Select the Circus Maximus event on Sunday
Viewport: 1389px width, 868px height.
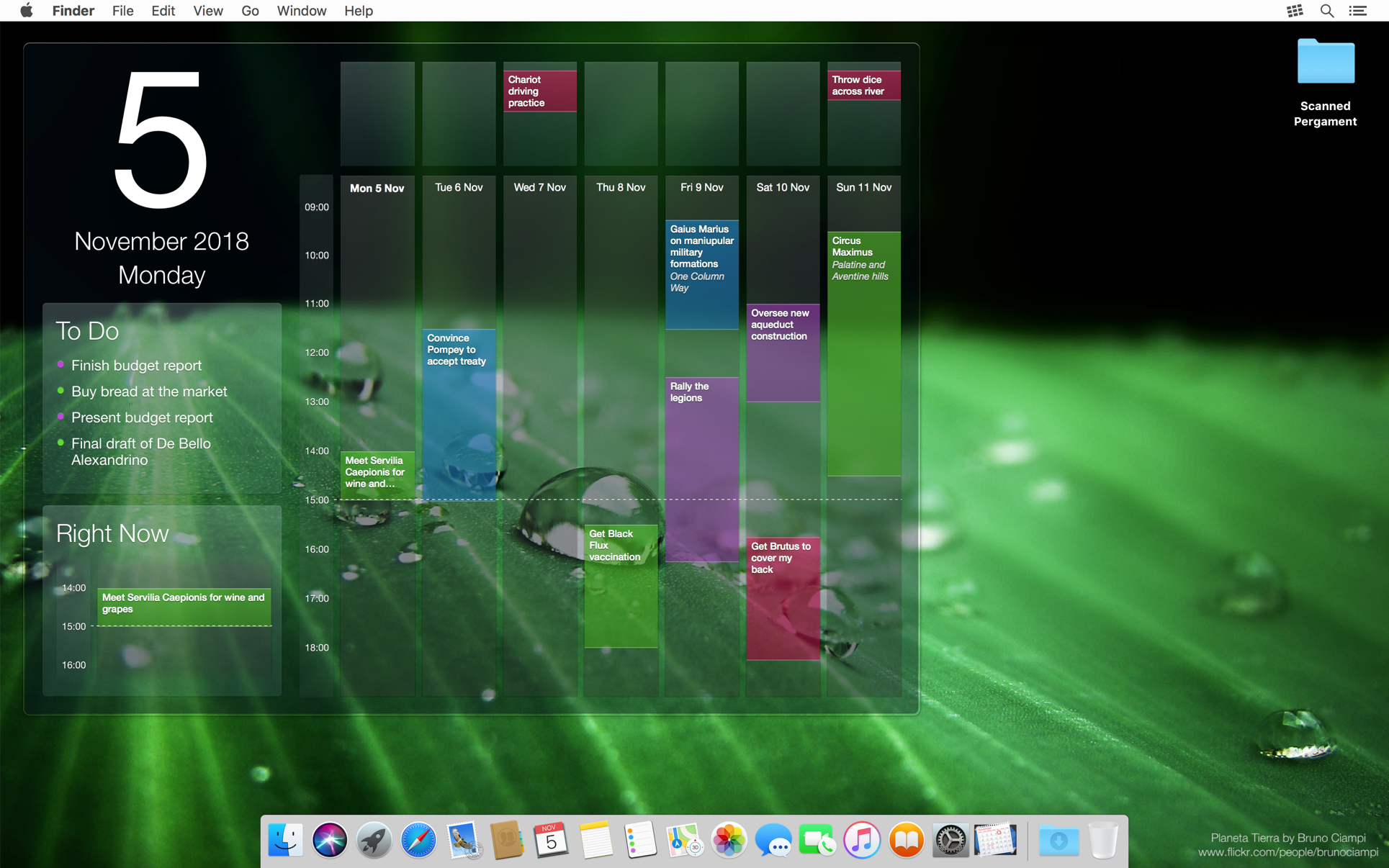(863, 353)
